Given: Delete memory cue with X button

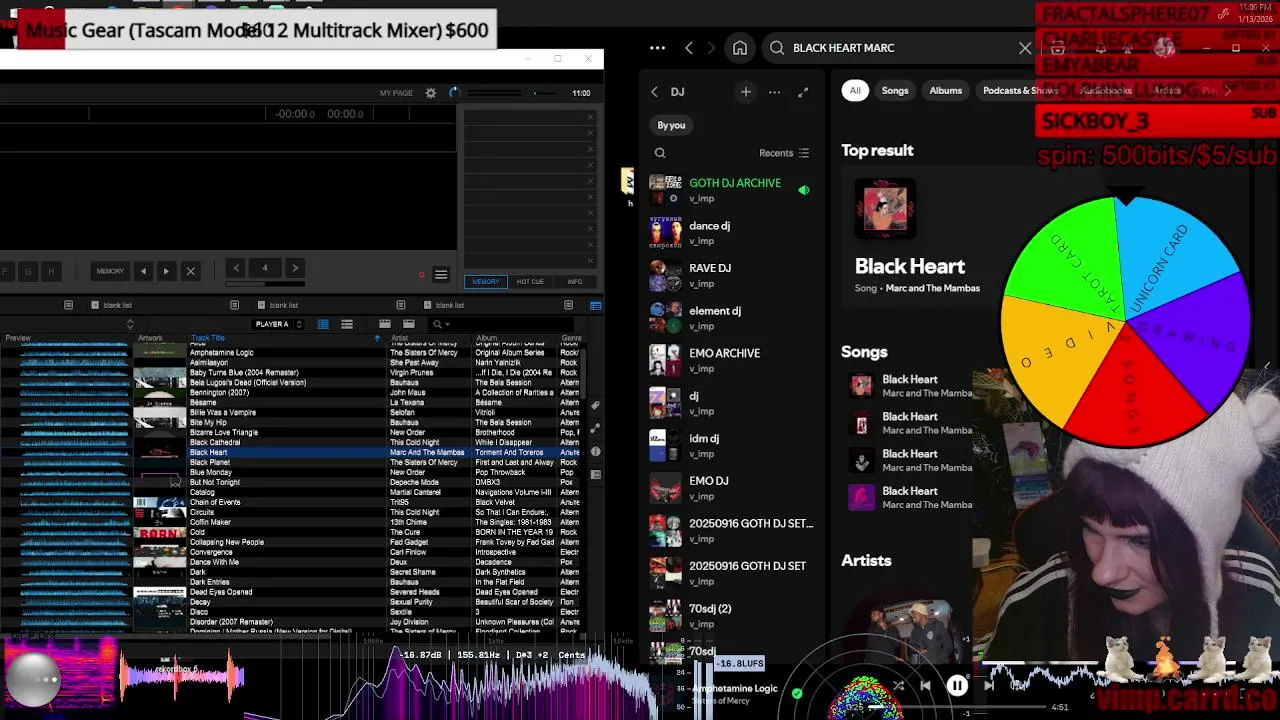Looking at the screenshot, I should click(x=190, y=271).
